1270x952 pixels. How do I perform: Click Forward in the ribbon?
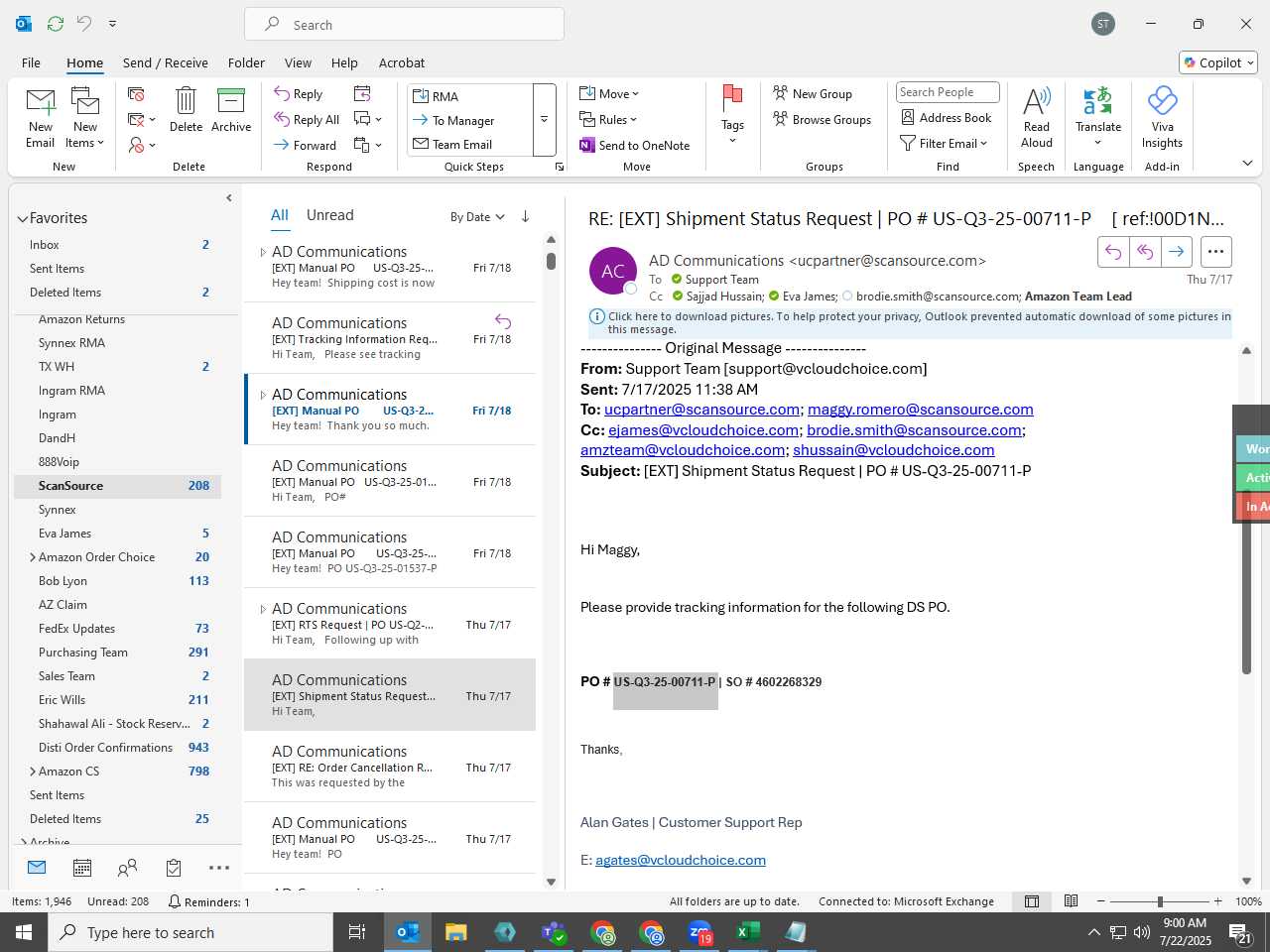tap(306, 146)
